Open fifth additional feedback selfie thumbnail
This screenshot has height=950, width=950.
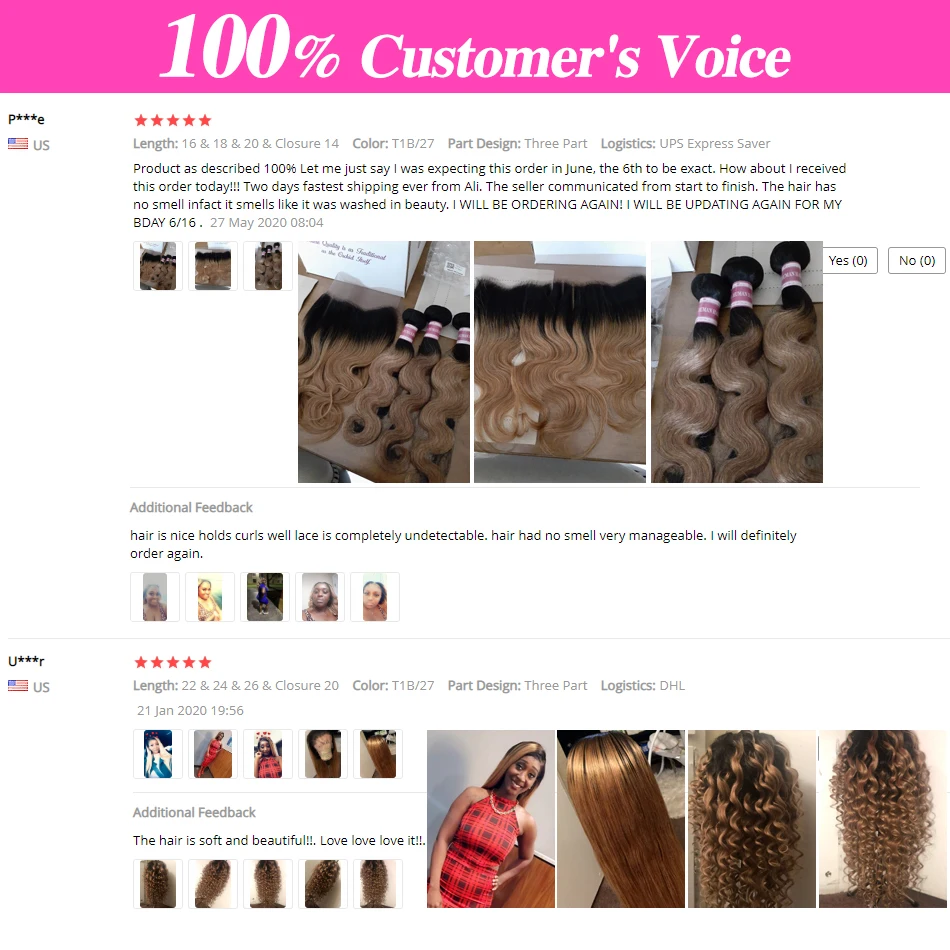375,597
